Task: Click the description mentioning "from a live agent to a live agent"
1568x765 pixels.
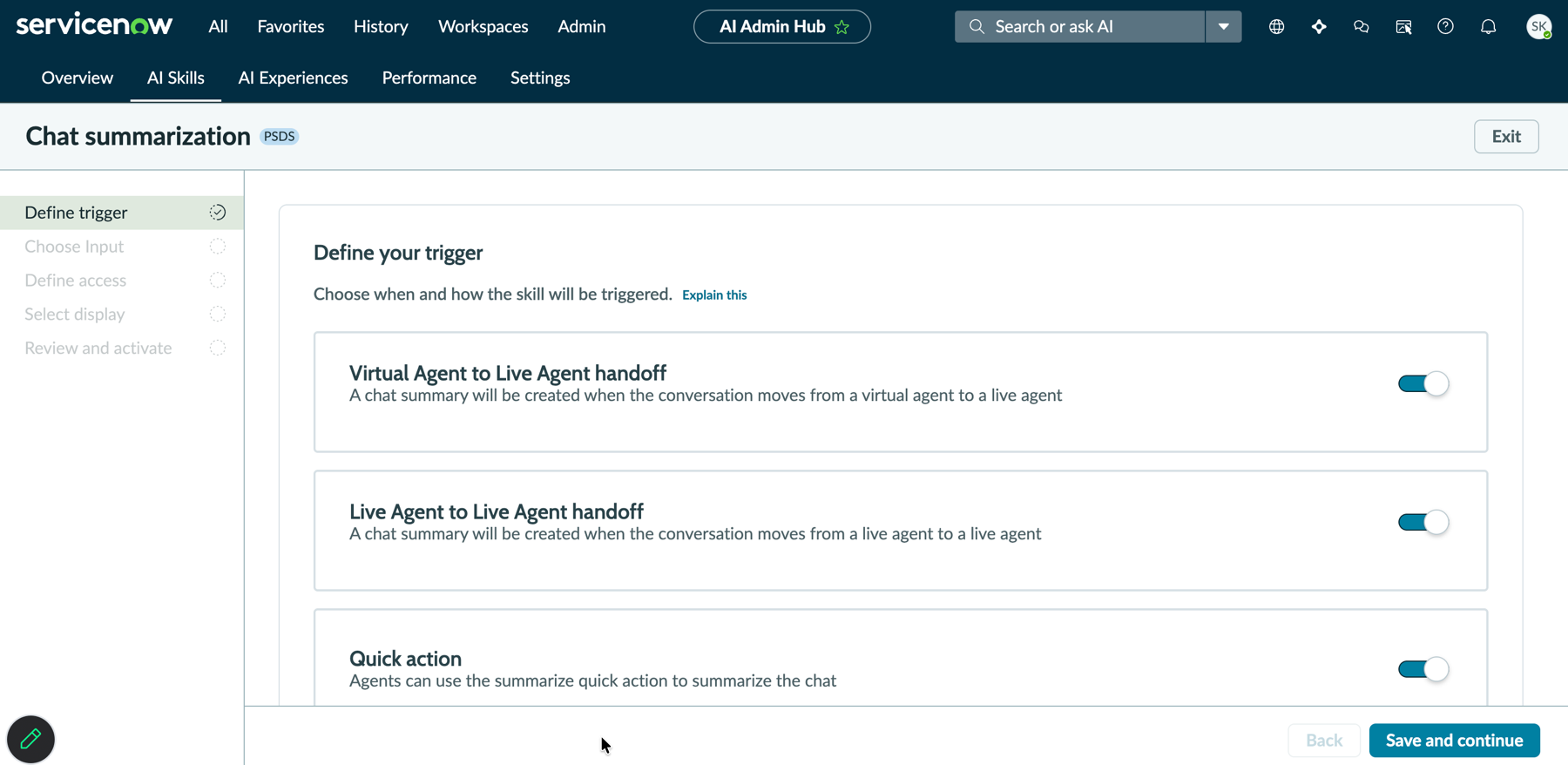Action: point(695,534)
